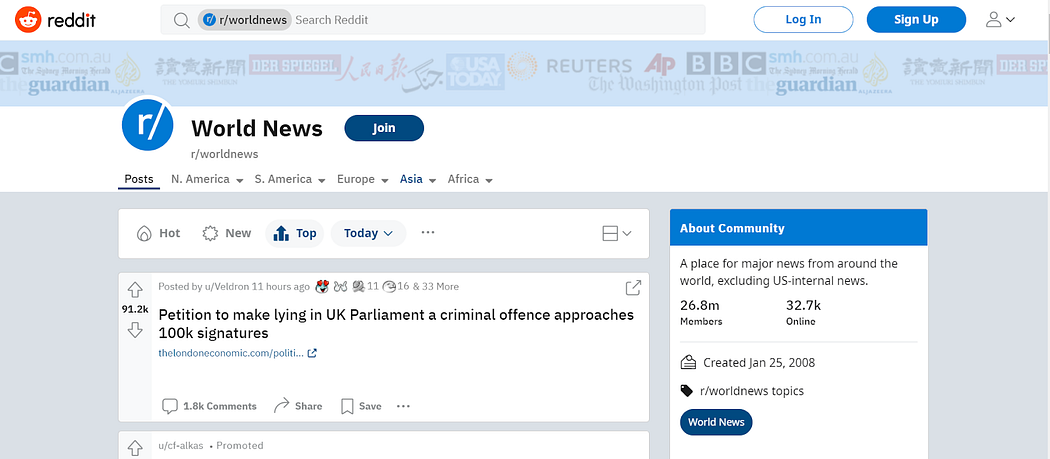Open post in new tab icon

pyautogui.click(x=633, y=288)
